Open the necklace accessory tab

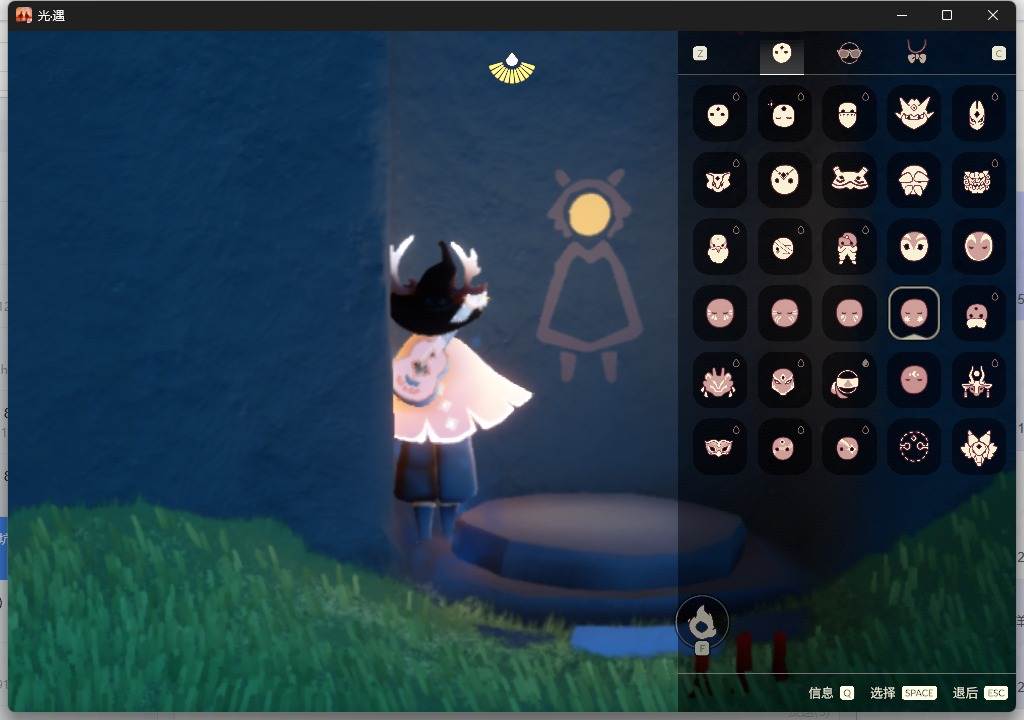917,52
